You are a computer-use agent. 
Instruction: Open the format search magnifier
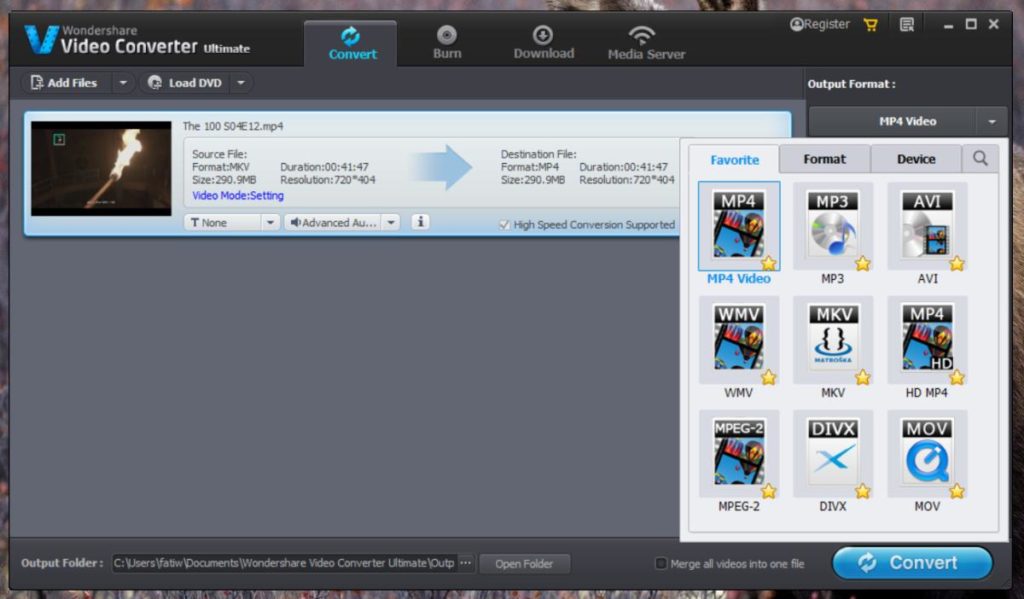click(x=979, y=158)
